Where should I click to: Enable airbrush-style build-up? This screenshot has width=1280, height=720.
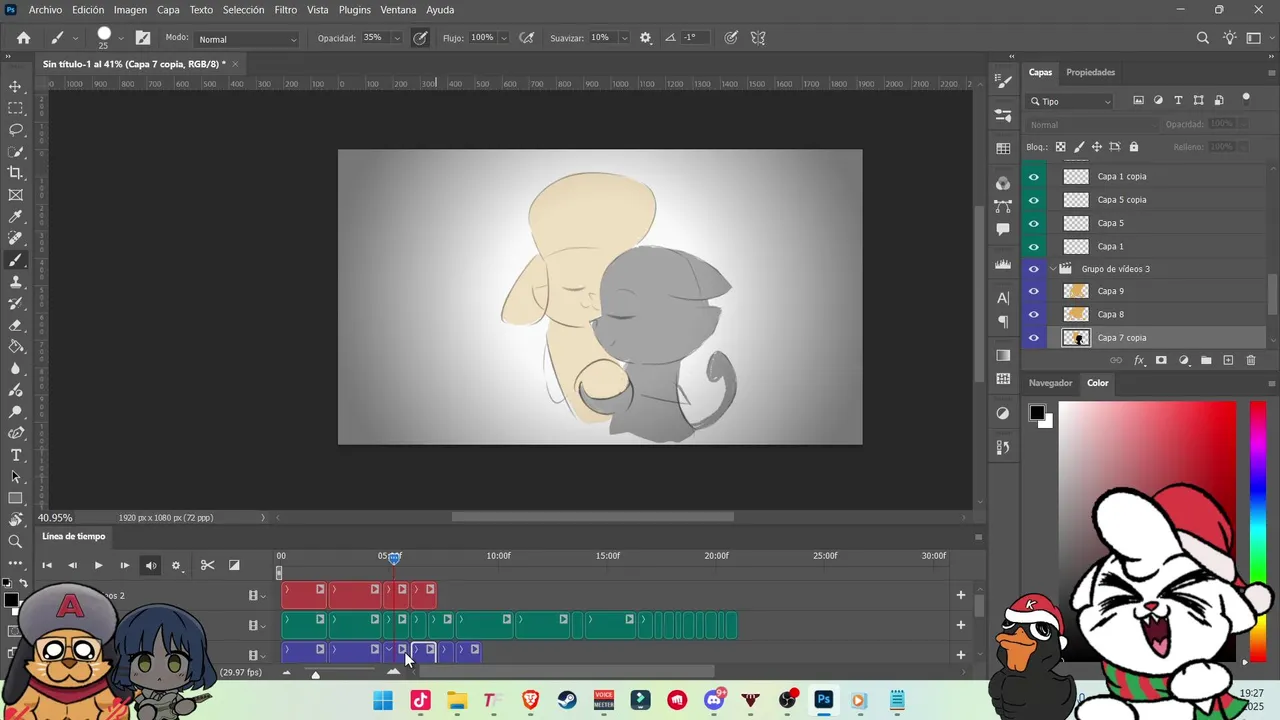click(527, 38)
